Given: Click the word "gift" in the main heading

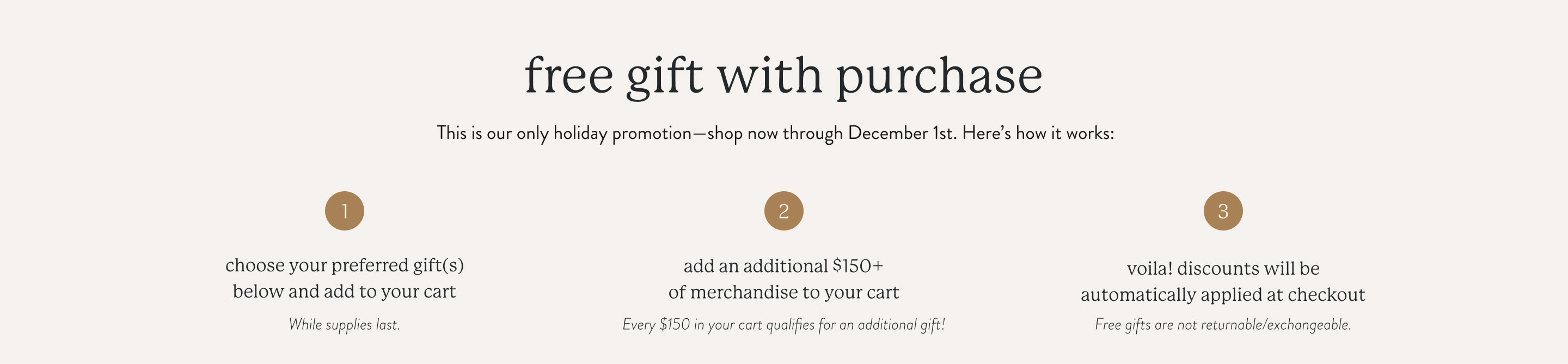Looking at the screenshot, I should coord(664,77).
